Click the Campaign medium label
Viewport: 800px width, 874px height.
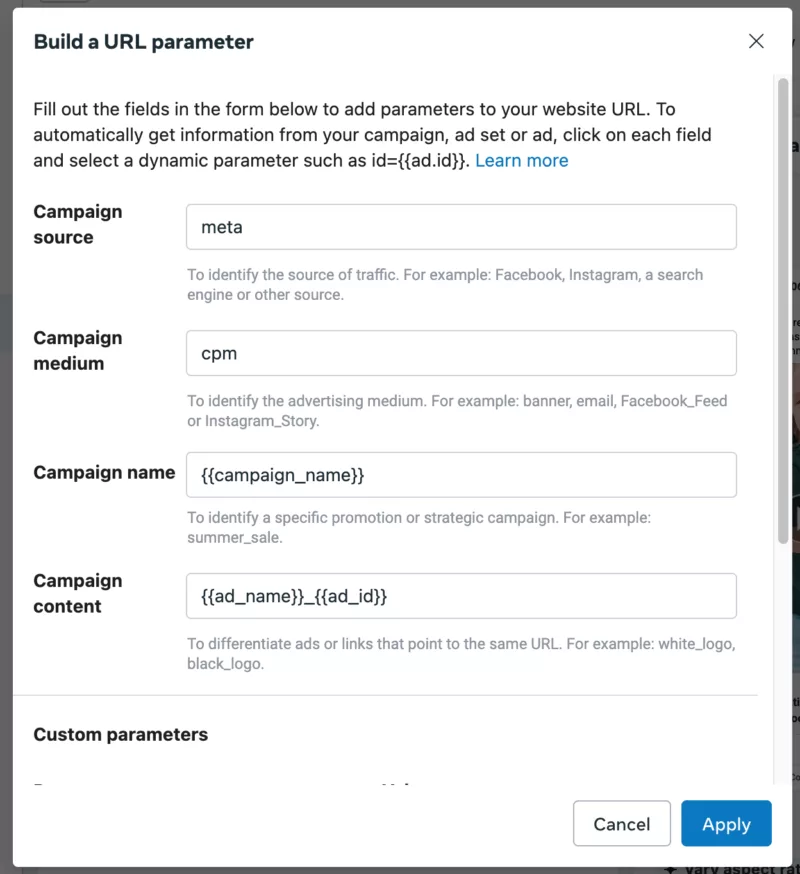click(x=78, y=350)
